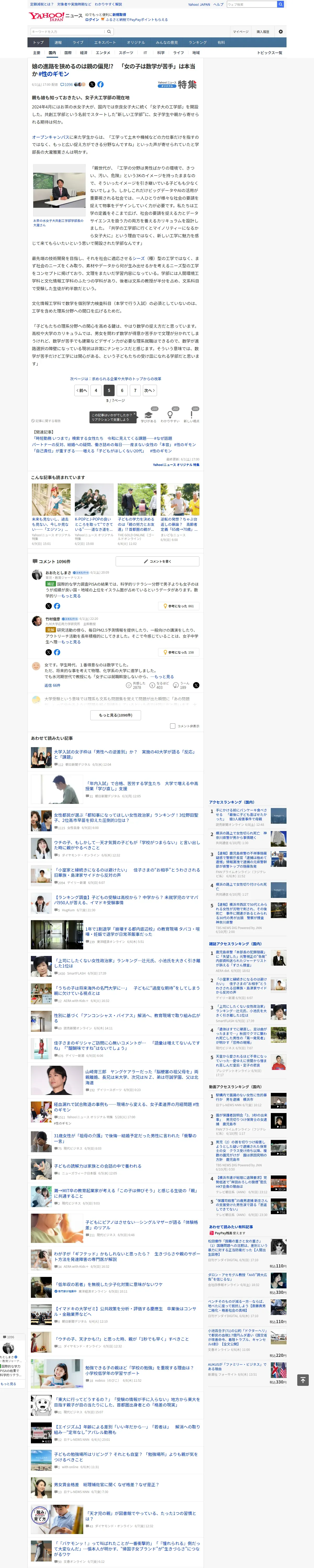Share 竹村俊彦 comment on Facebook
Image resolution: width=314 pixels, height=1568 pixels.
(x=57, y=652)
